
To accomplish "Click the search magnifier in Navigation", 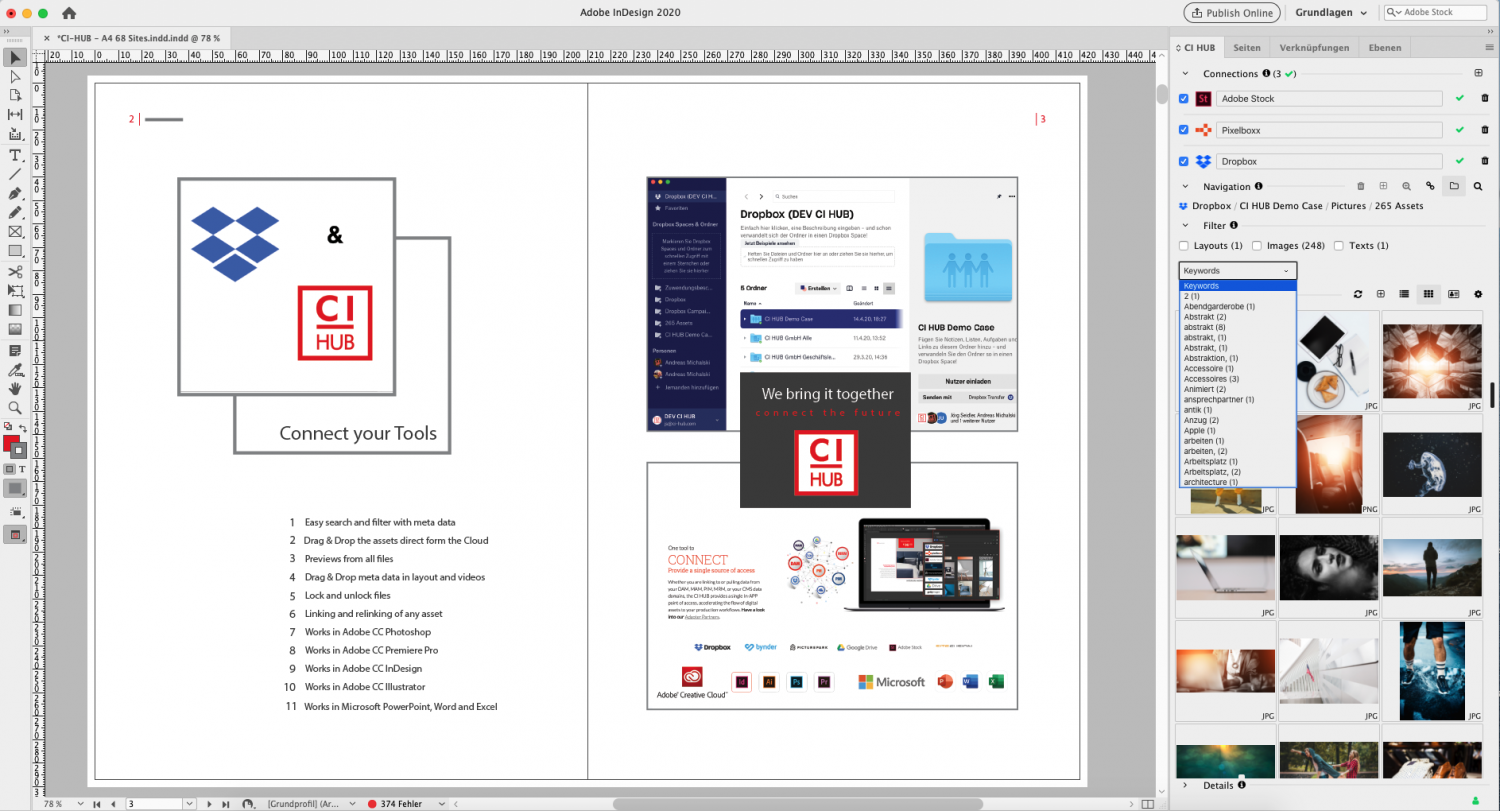I will click(1478, 186).
